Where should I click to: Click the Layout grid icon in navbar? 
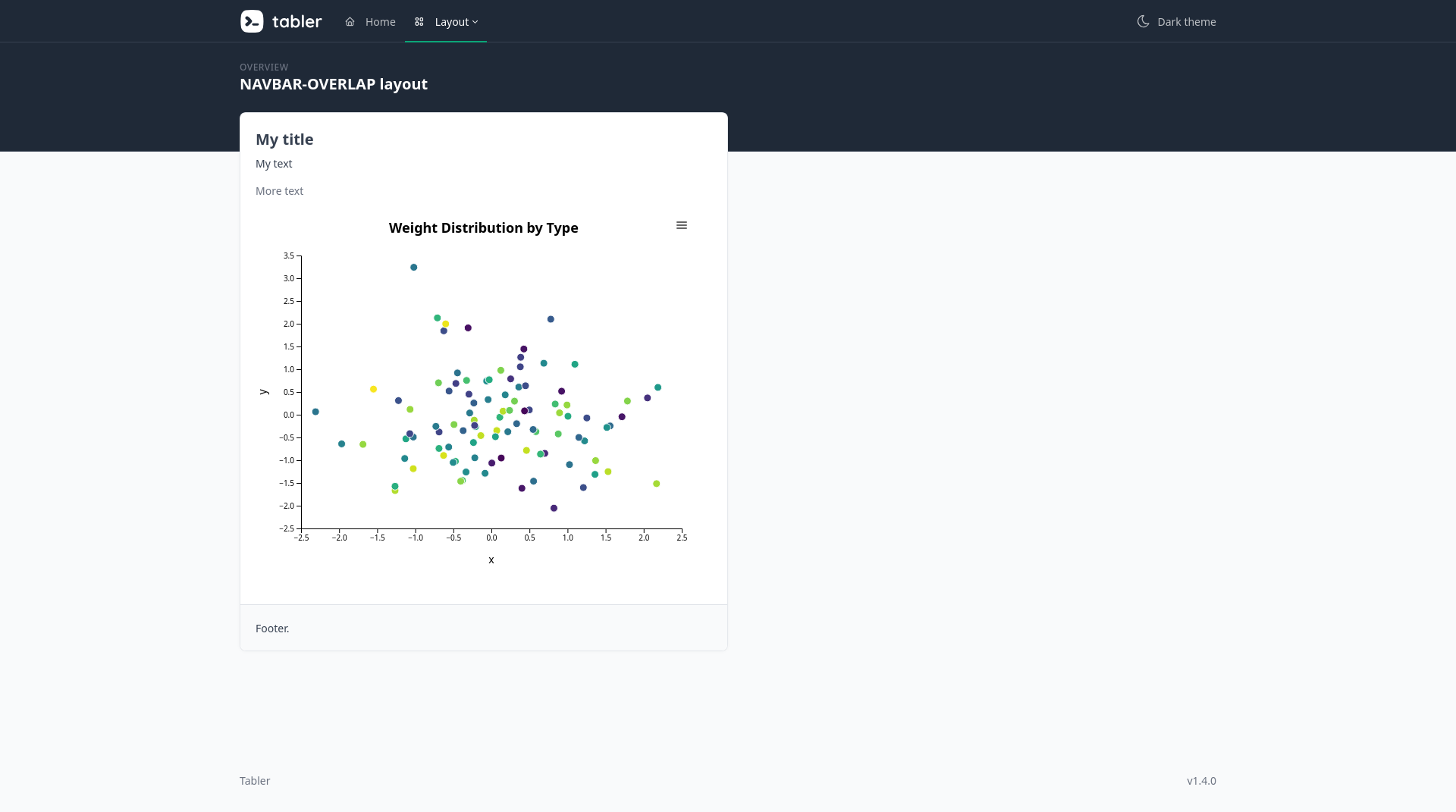coord(419,22)
